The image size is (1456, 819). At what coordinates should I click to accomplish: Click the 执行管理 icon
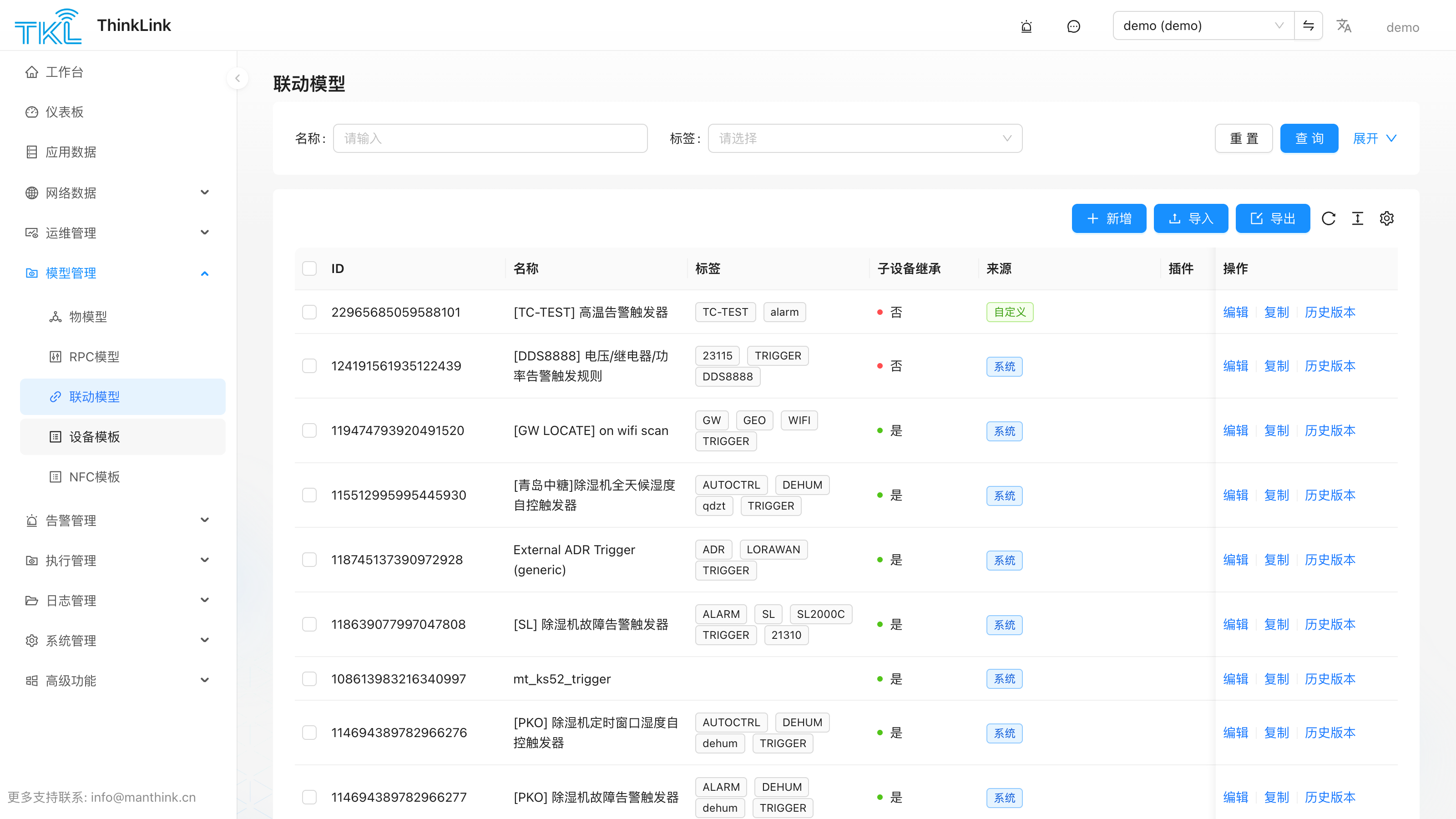(x=32, y=560)
